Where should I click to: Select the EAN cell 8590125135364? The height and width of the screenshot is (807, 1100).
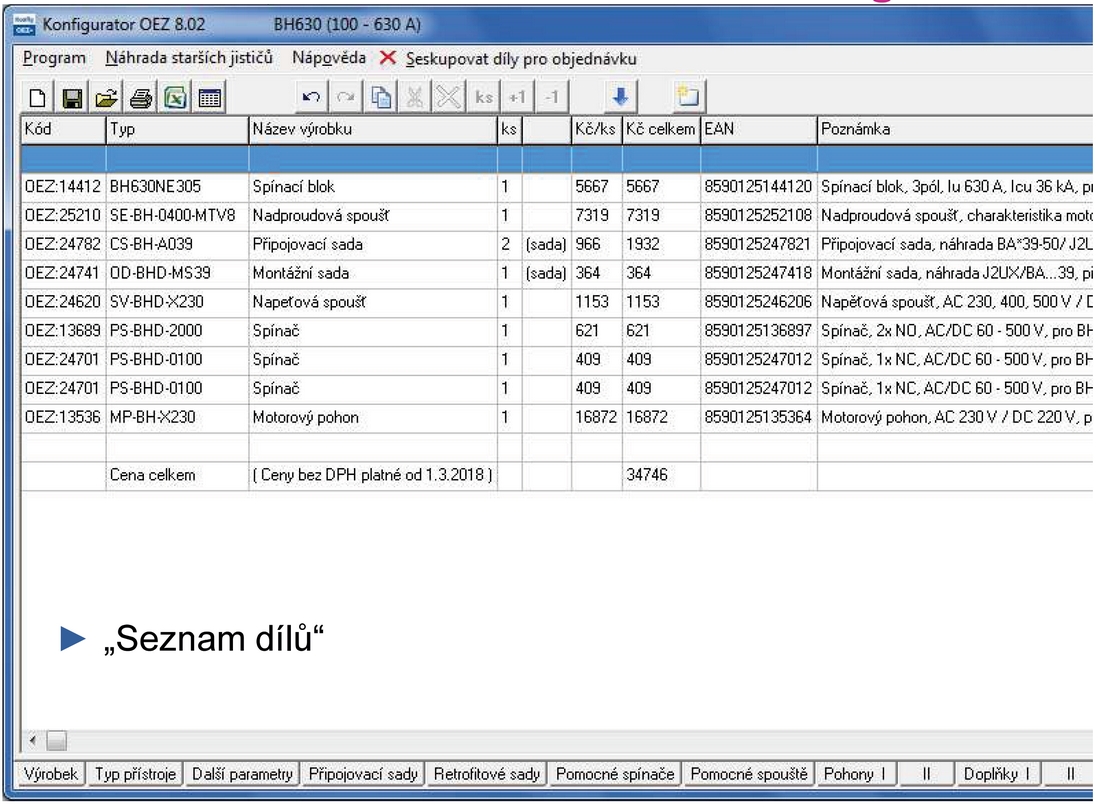(x=759, y=417)
